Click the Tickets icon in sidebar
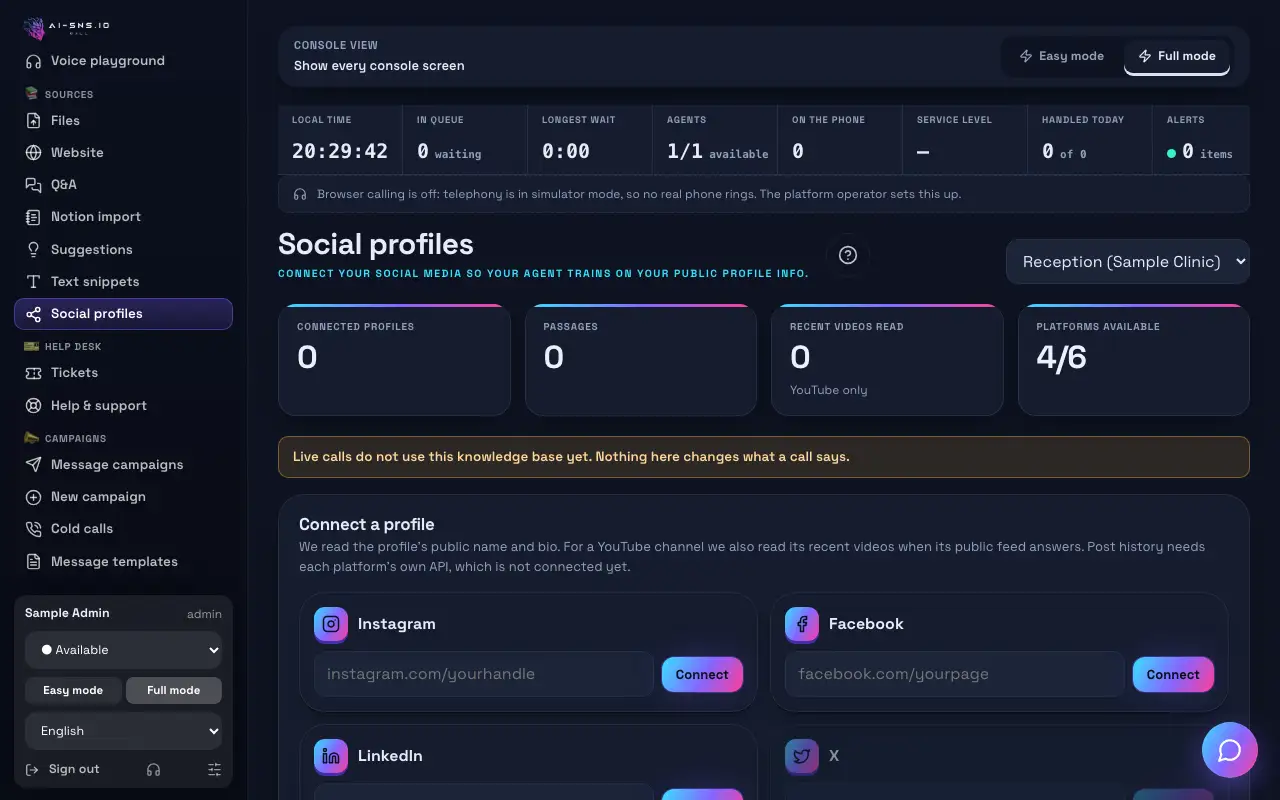1280x800 pixels. click(x=33, y=373)
